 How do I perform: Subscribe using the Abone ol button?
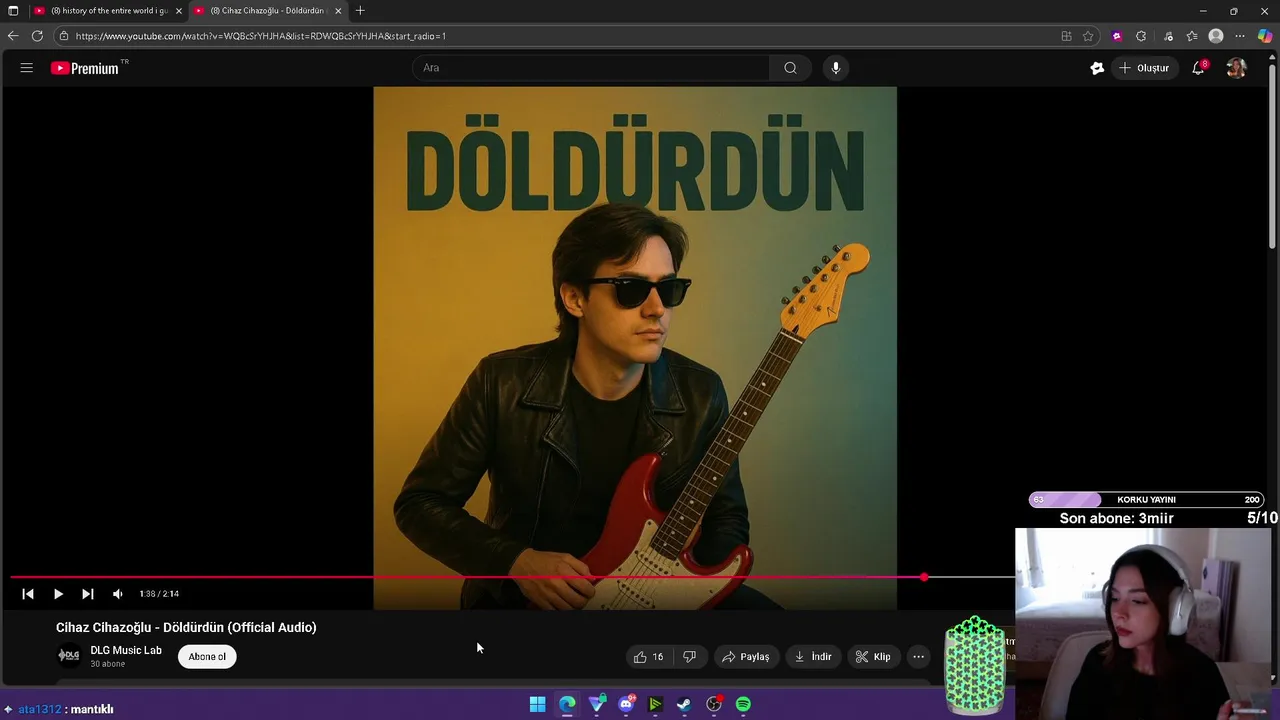207,657
